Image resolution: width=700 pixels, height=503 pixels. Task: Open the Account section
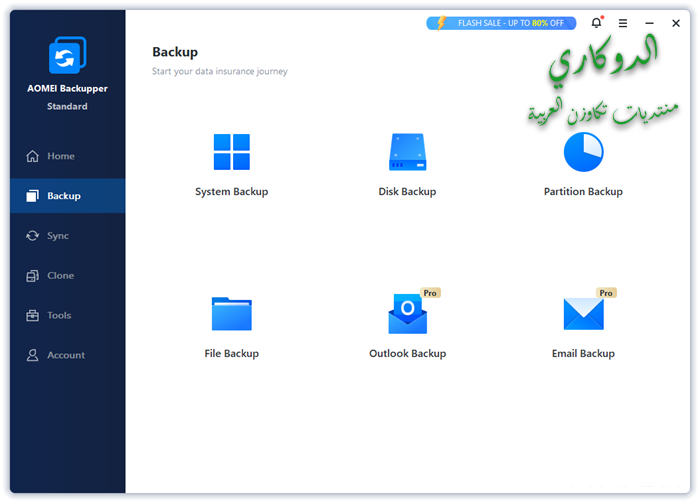(x=67, y=355)
